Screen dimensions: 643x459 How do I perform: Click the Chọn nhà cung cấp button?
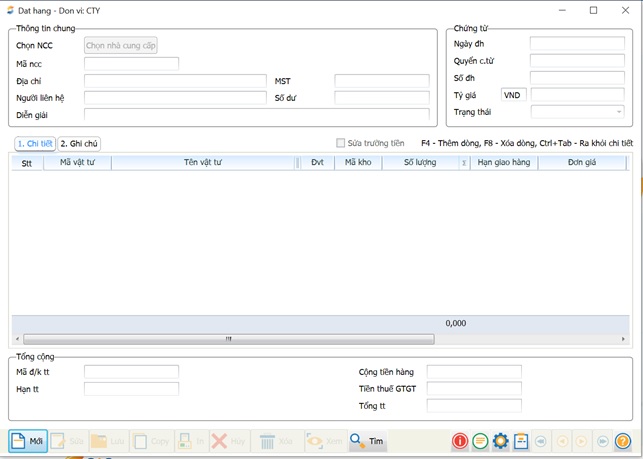(x=120, y=45)
